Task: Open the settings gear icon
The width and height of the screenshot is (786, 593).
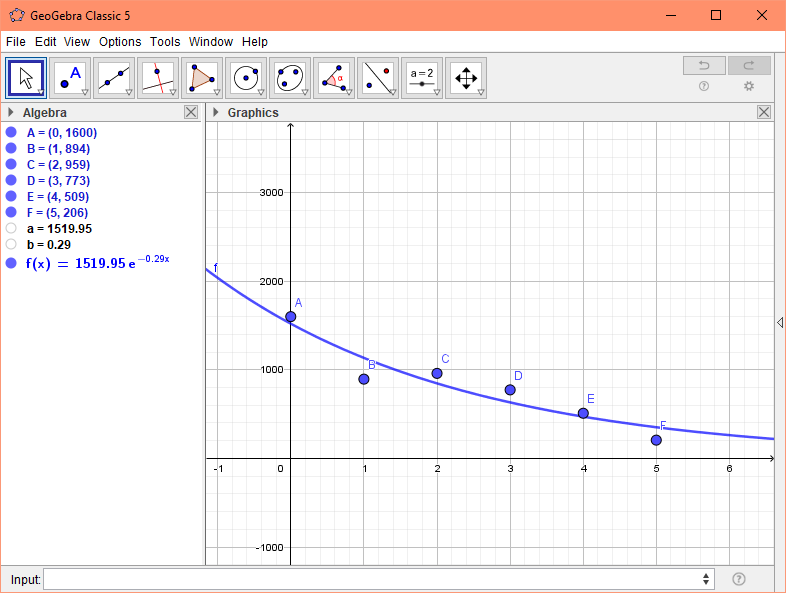Action: click(x=749, y=86)
